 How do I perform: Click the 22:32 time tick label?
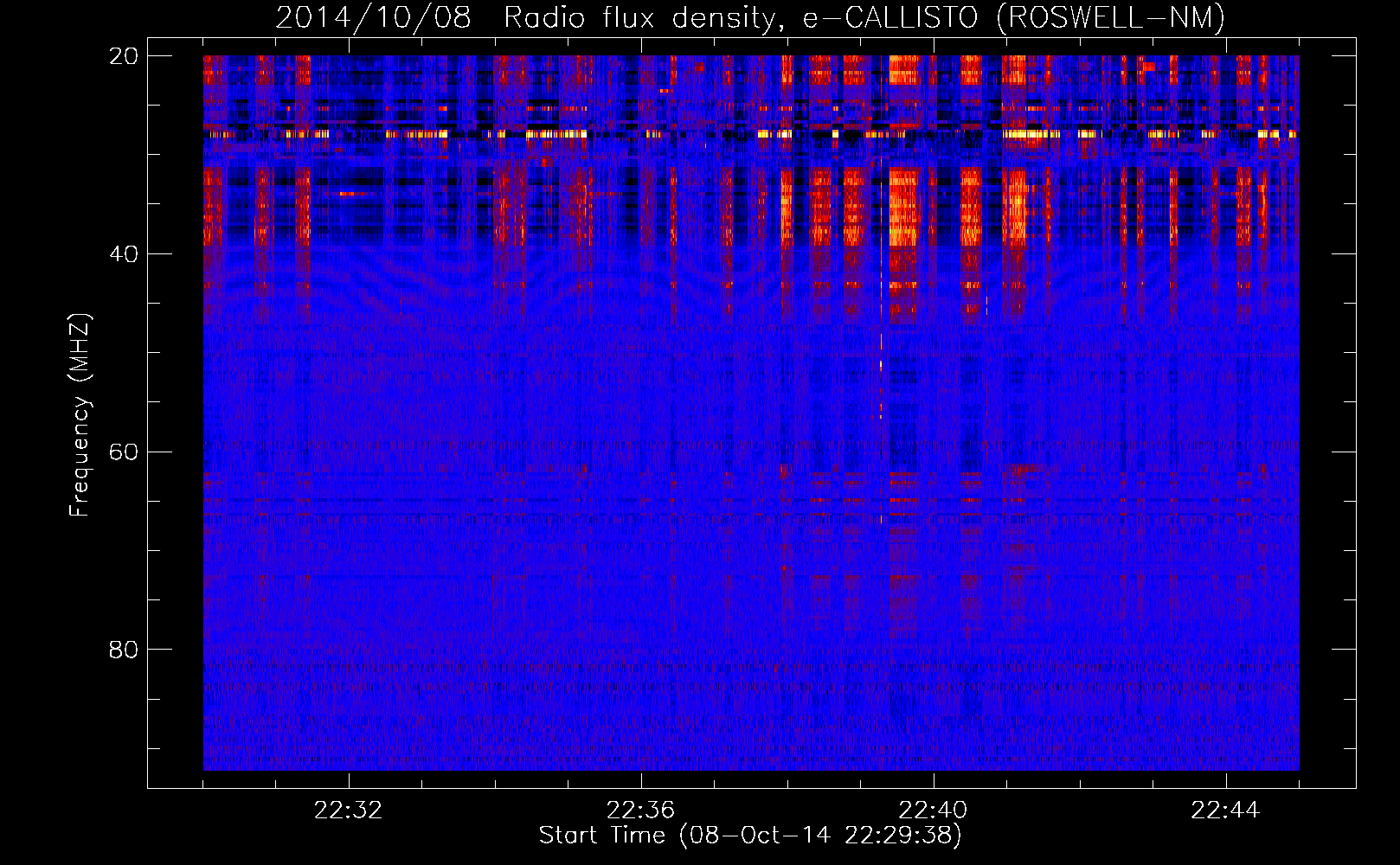[349, 811]
